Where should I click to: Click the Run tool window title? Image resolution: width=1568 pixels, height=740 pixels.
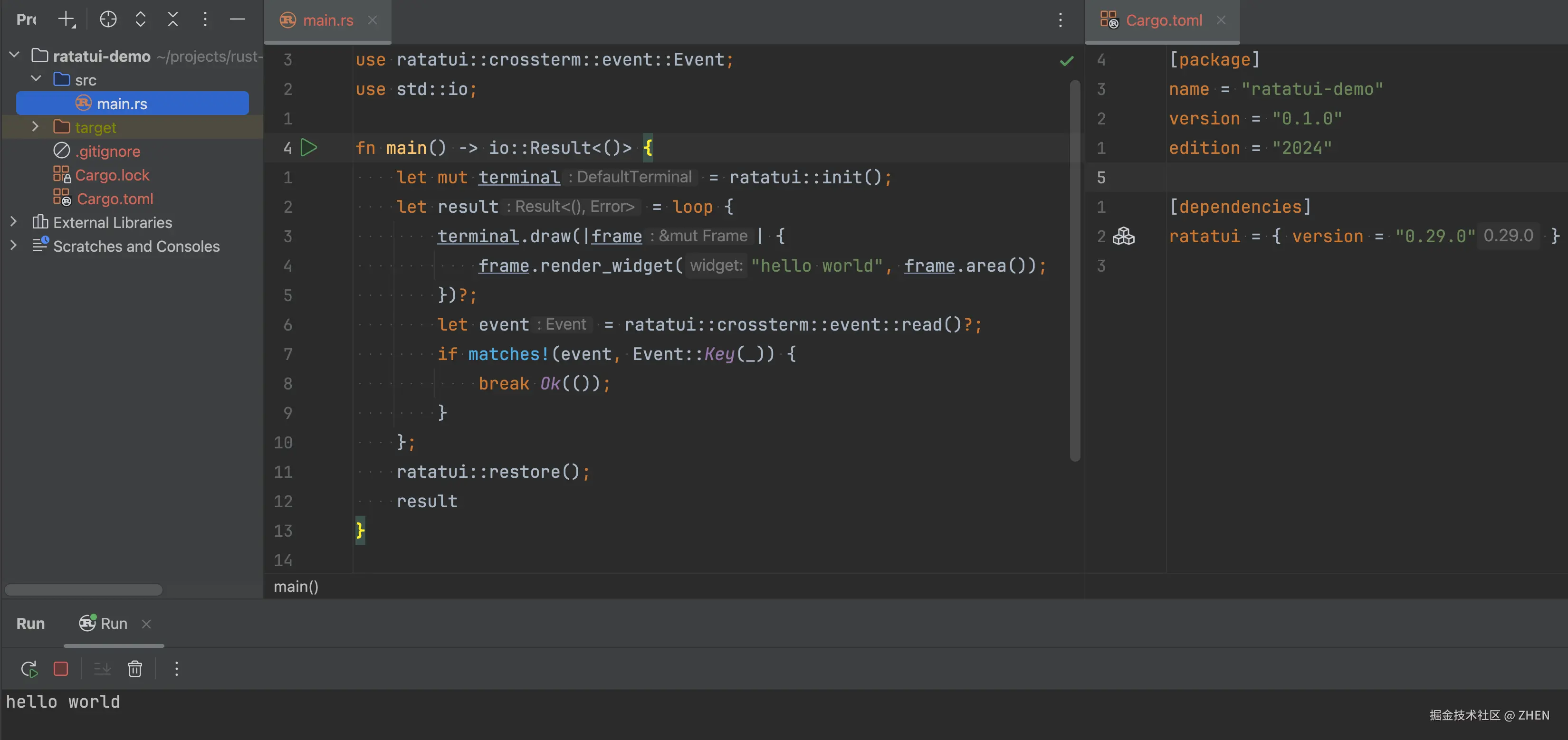(30, 624)
